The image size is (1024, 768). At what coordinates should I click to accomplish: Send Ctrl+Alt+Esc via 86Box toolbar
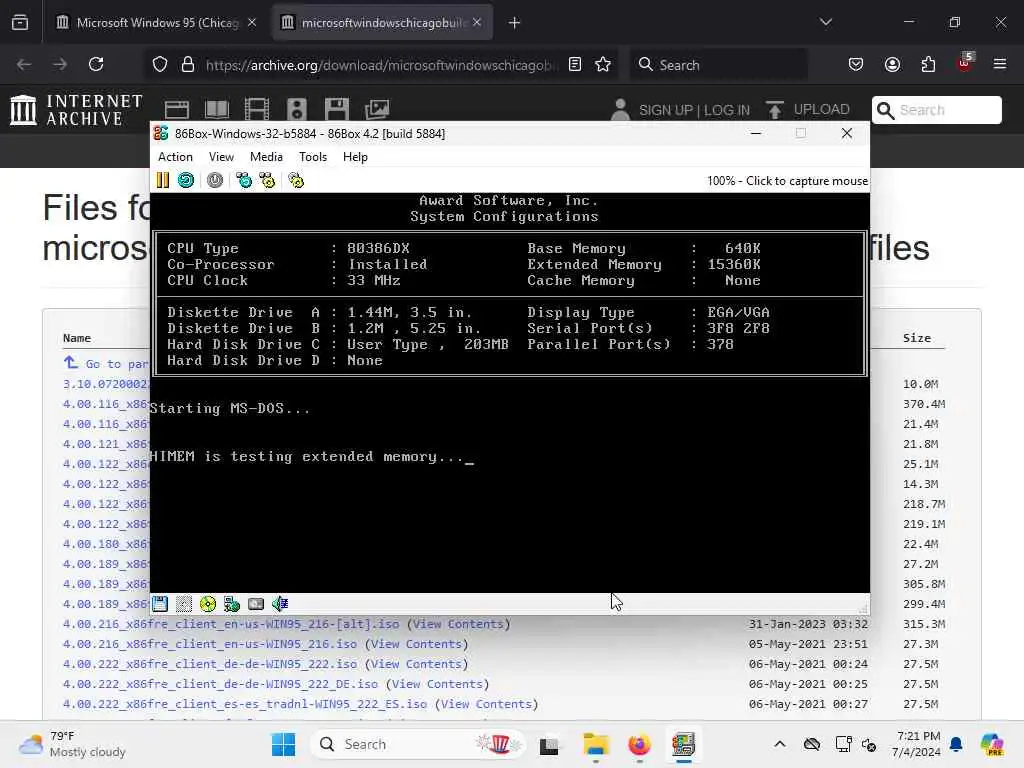point(267,180)
